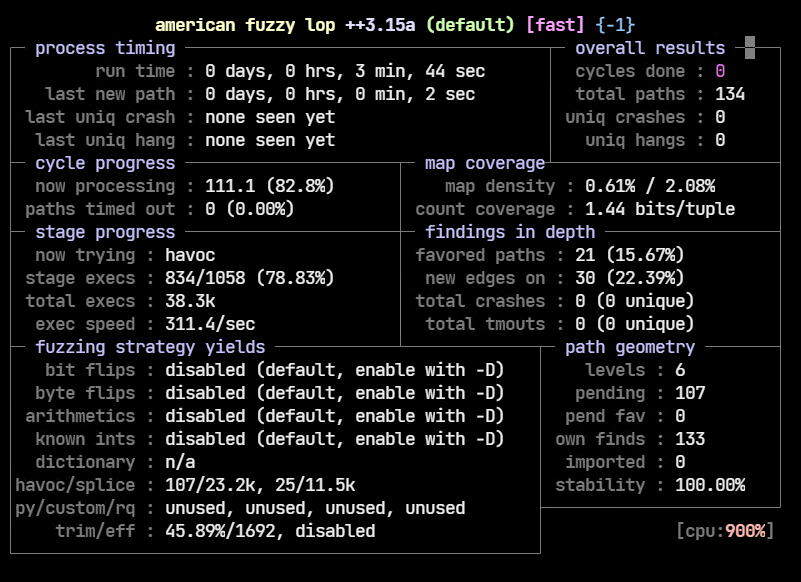The height and width of the screenshot is (582, 801).
Task: Click the 'findings in depth' section header
Action: tap(510, 232)
